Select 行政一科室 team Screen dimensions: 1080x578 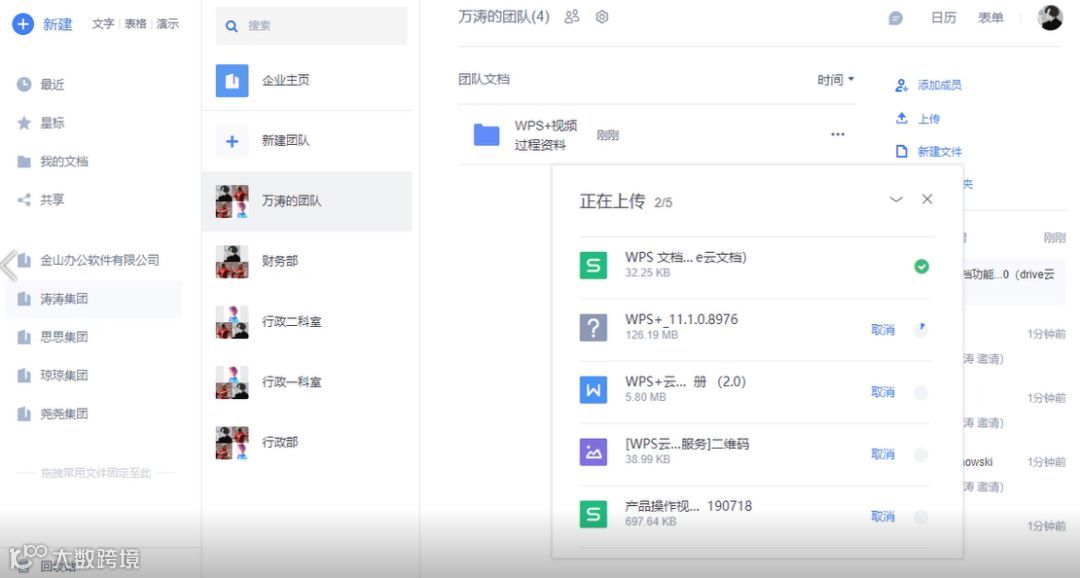(x=307, y=382)
